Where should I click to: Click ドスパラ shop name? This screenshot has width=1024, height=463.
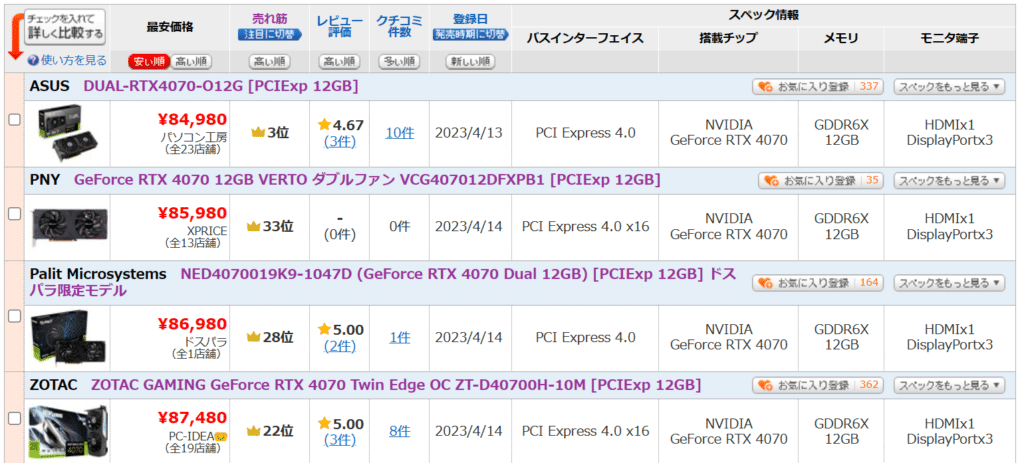pos(204,342)
